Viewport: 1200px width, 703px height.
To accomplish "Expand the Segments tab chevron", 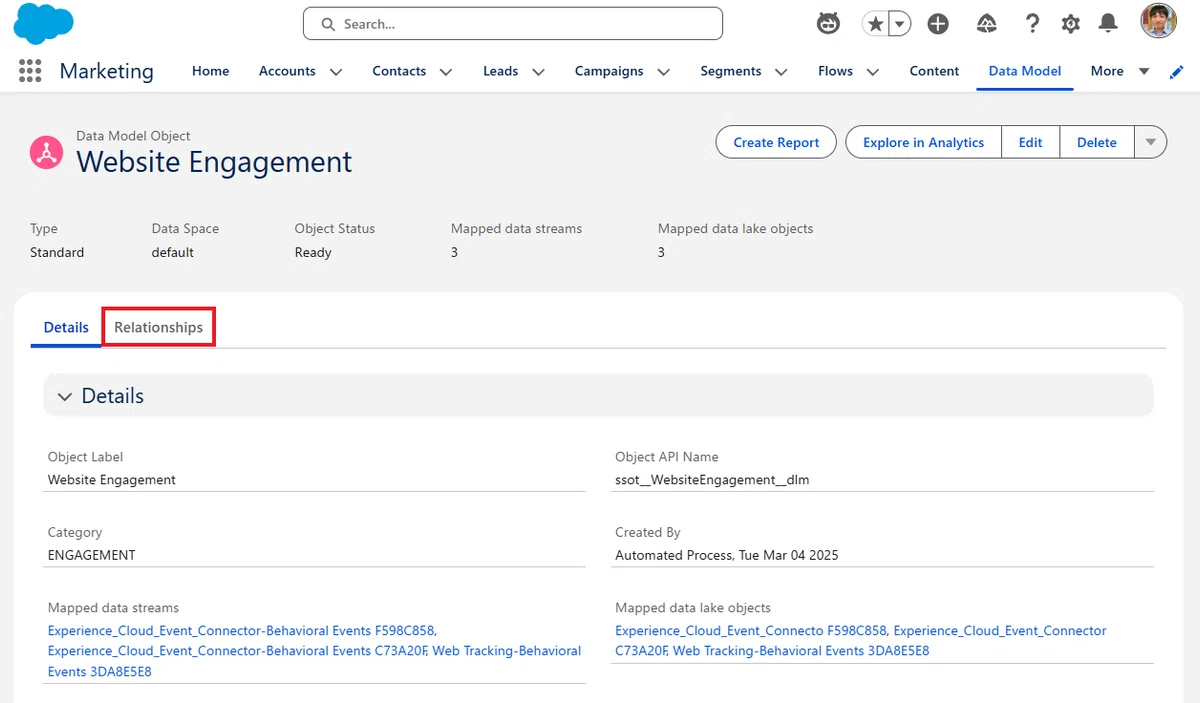I will 781,72.
